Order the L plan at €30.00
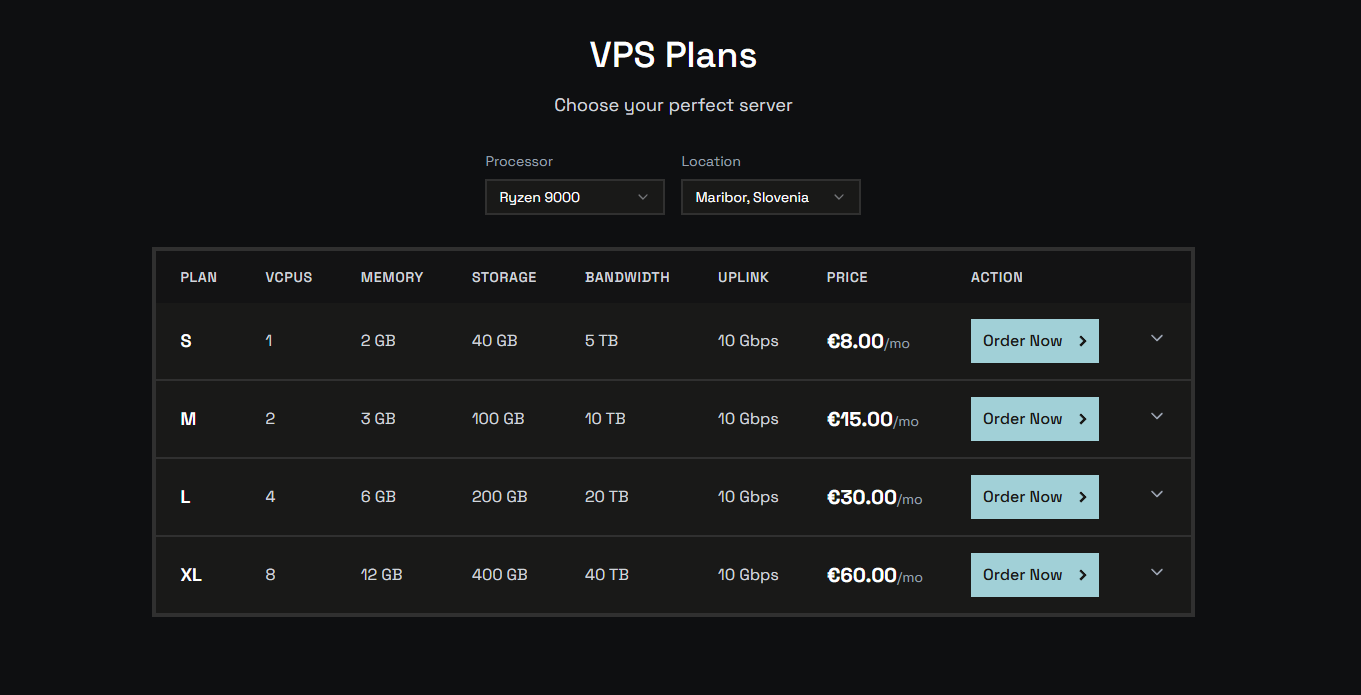Viewport: 1361px width, 695px height. click(1034, 497)
